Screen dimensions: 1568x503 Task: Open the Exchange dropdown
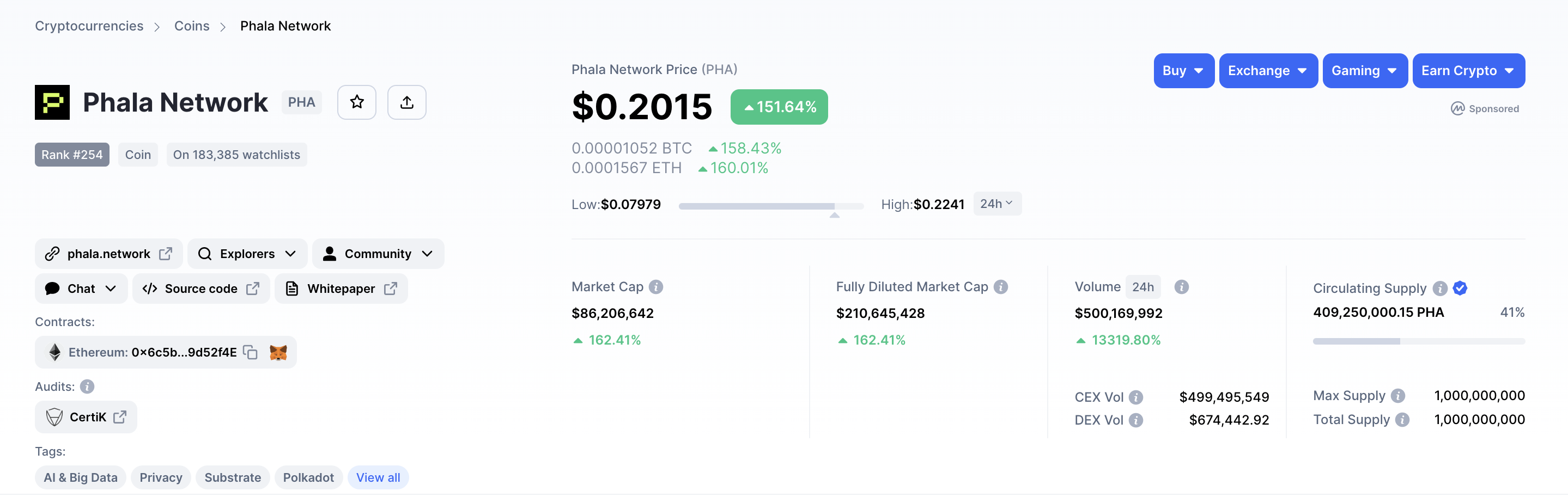[x=1268, y=71]
